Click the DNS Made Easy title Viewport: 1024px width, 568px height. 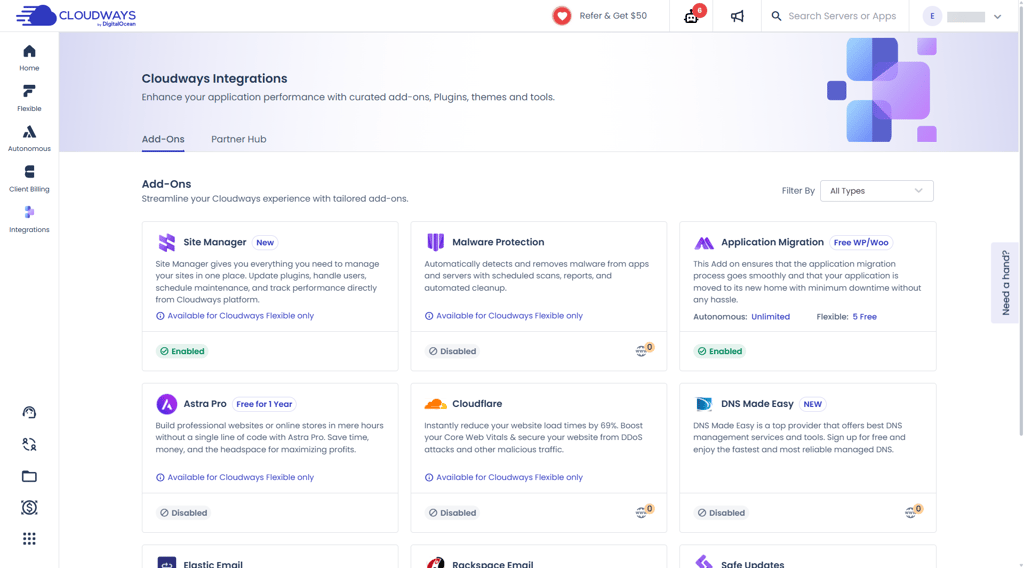click(758, 404)
